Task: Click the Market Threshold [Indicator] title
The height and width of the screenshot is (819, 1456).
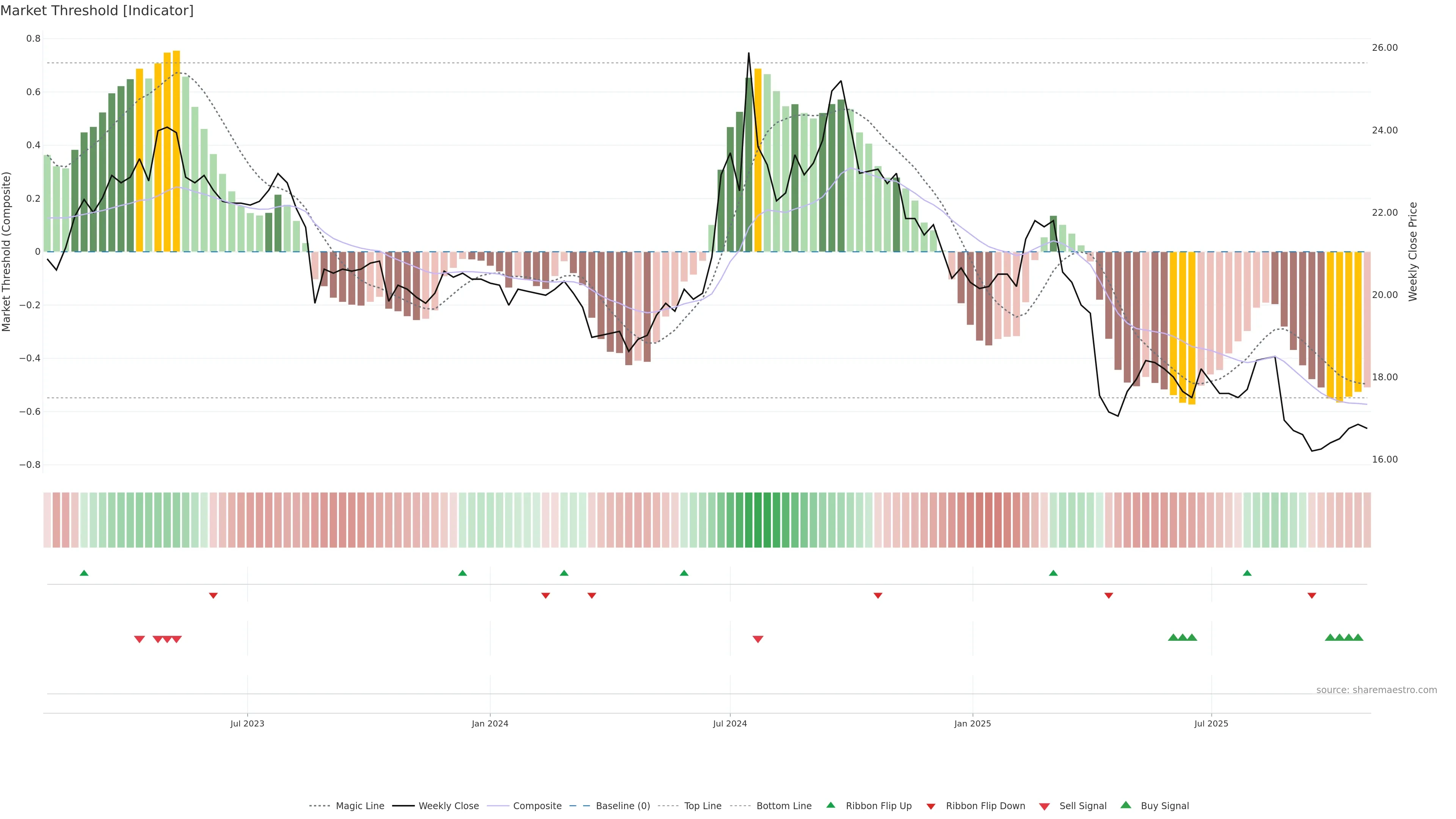Action: 97,11
